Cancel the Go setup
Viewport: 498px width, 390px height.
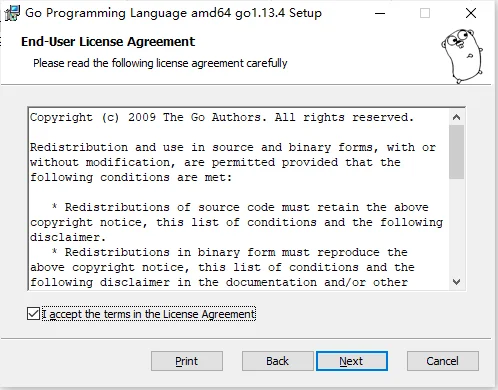click(443, 361)
